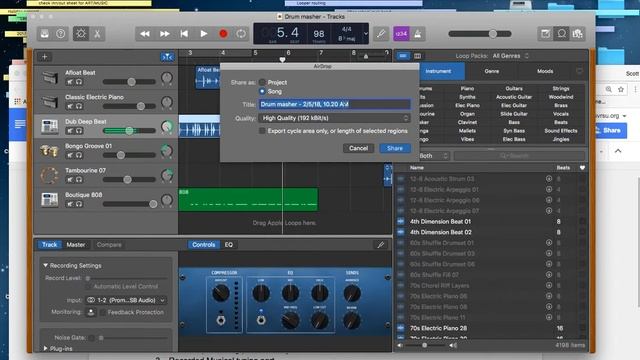
Task: Click the master volume slider in toolbar
Action: (x=480, y=34)
